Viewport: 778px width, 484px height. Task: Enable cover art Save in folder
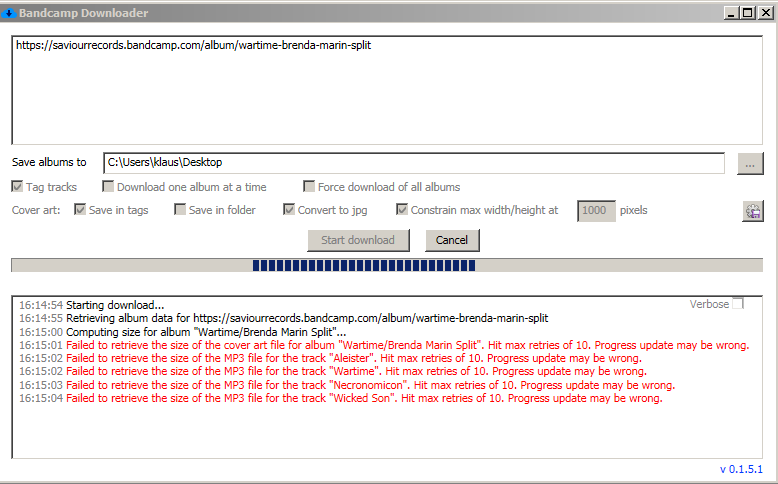coord(180,209)
